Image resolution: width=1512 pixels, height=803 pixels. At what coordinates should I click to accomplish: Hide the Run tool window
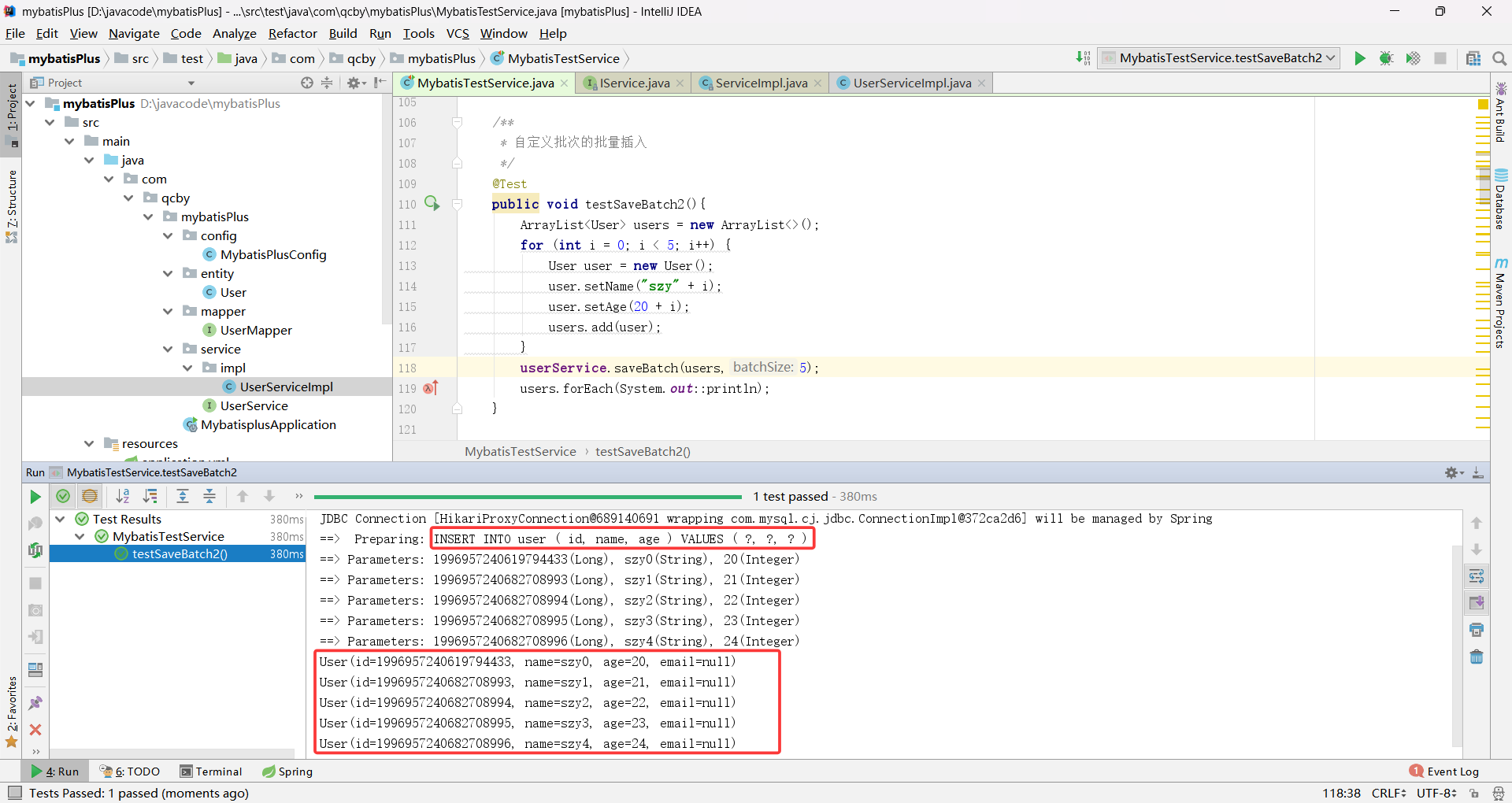pyautogui.click(x=1478, y=472)
